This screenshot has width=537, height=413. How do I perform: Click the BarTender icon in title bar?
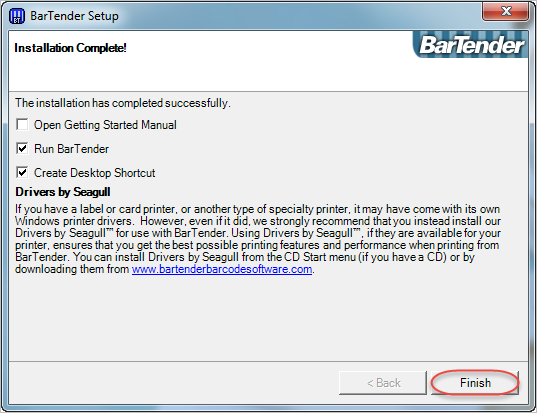(x=17, y=16)
